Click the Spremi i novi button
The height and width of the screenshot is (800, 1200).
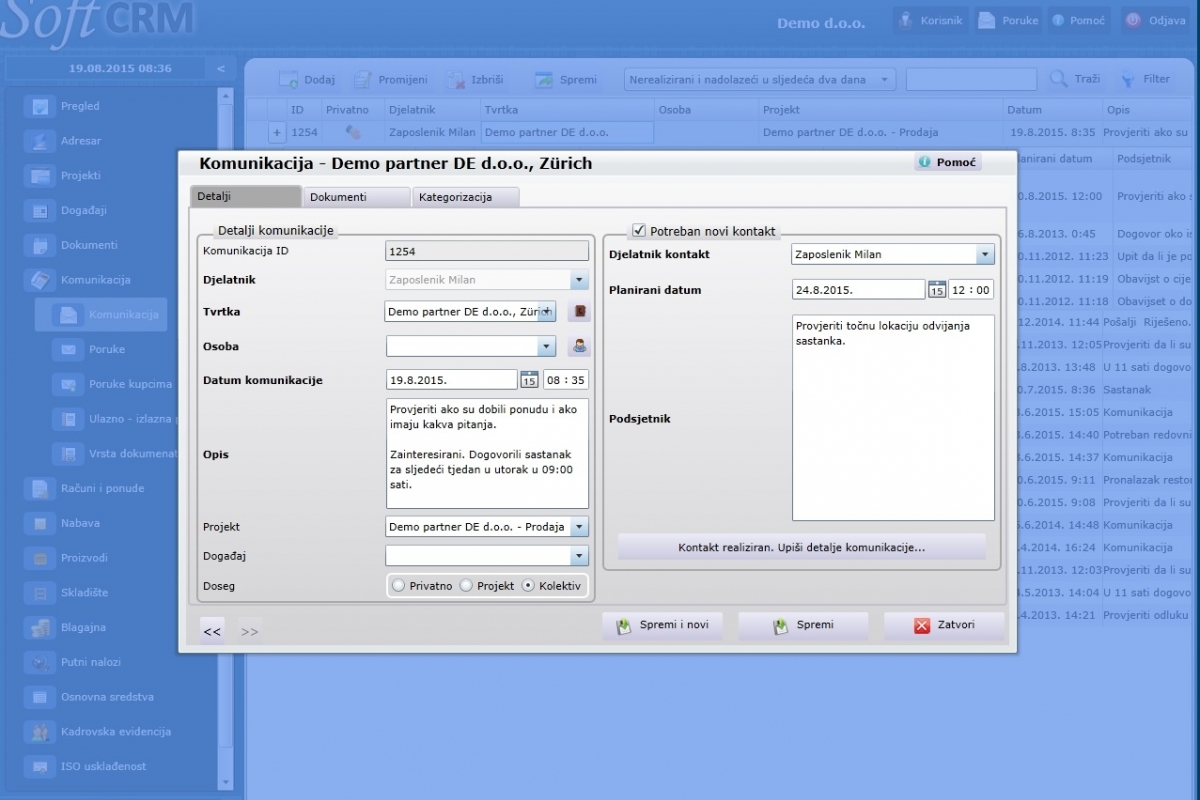click(x=662, y=626)
